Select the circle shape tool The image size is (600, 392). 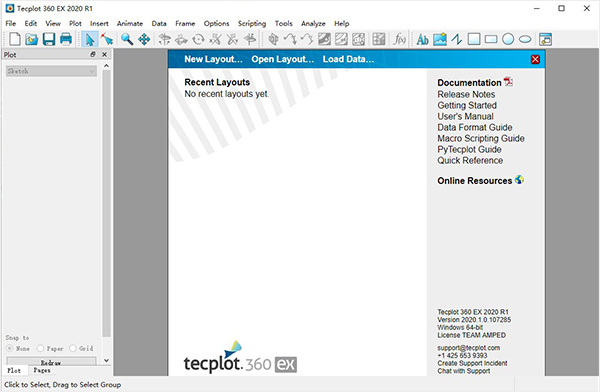(508, 39)
